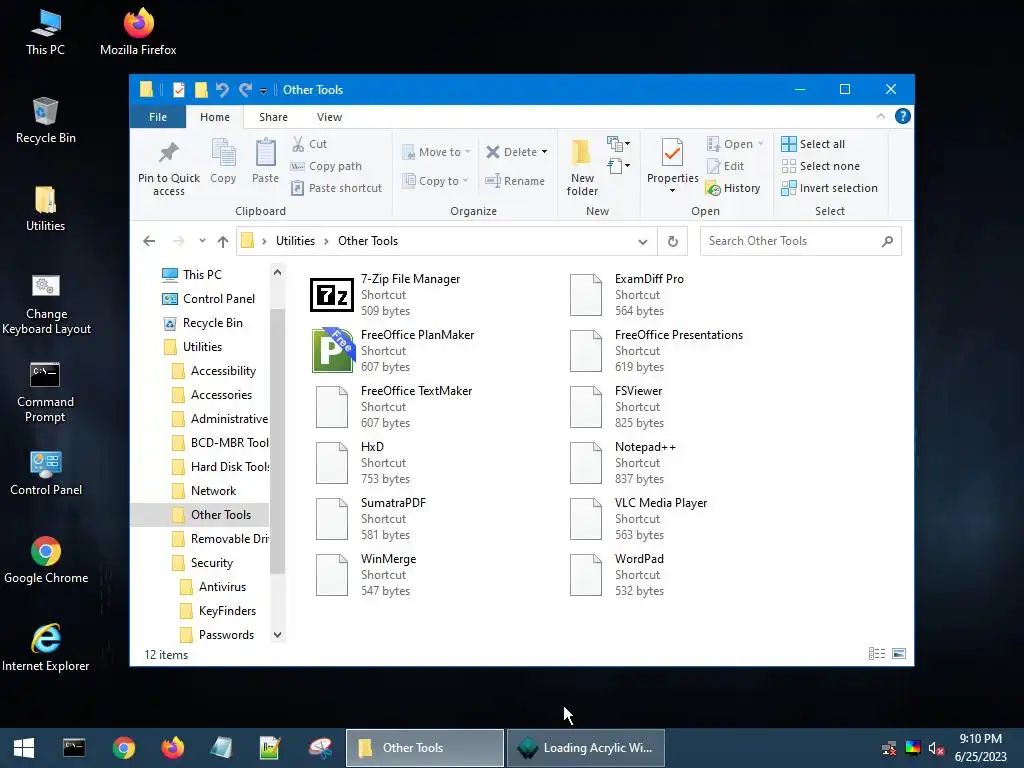Collapse the ribbon with the chevron
Screen dimensions: 1024x768
tap(881, 116)
